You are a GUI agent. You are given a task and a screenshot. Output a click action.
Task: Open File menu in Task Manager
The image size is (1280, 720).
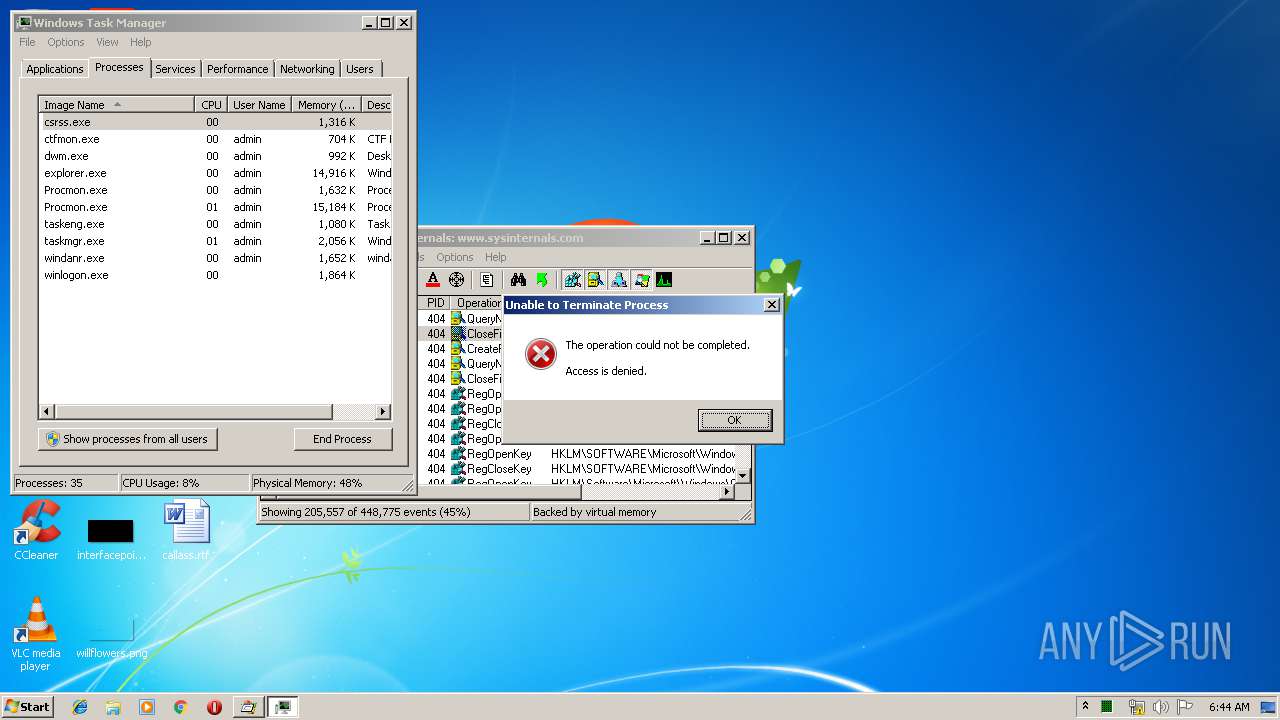click(27, 42)
